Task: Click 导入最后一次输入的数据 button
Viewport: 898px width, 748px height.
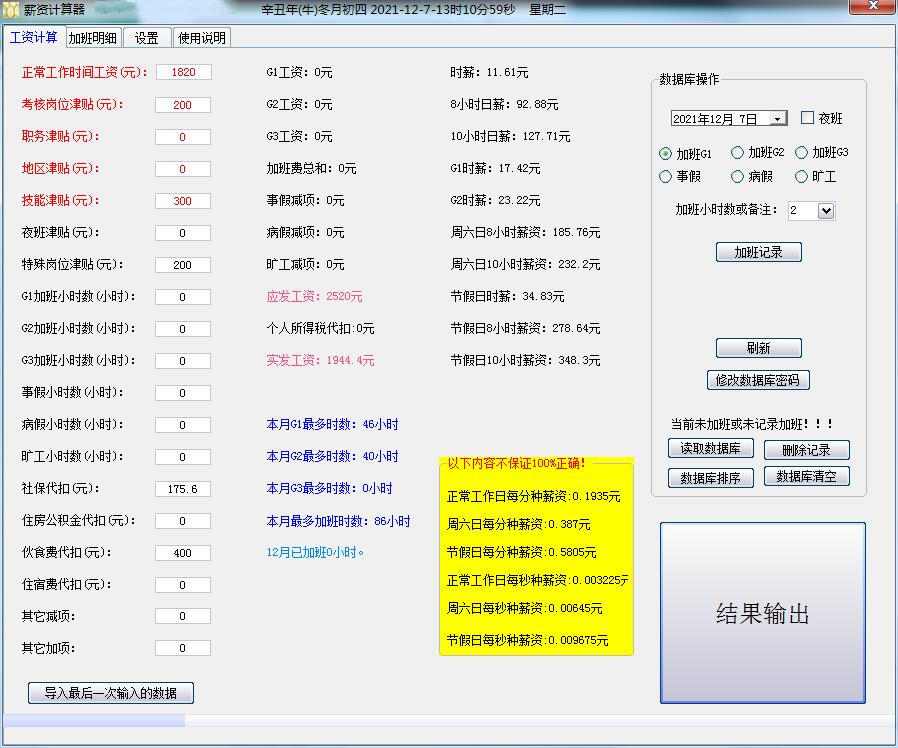Action: [111, 693]
